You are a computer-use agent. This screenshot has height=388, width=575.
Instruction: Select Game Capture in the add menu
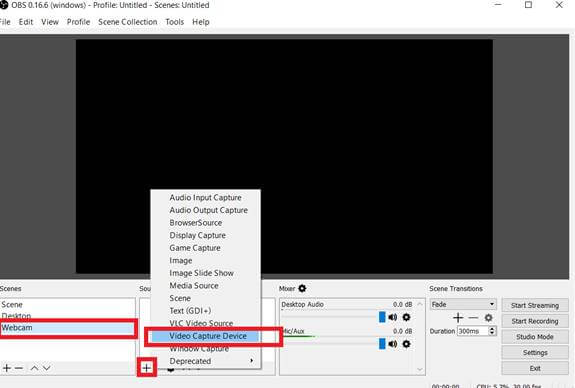point(205,248)
